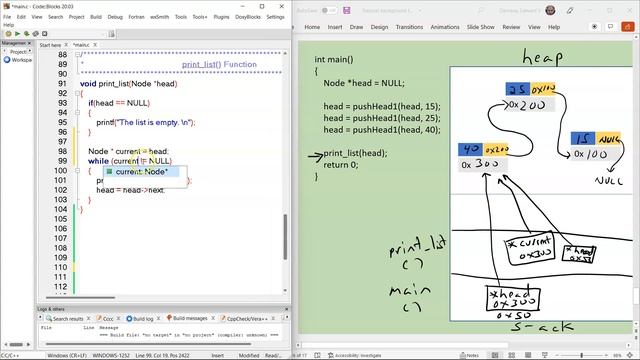Click the Notes button in PowerPoint status bar

click(469, 356)
